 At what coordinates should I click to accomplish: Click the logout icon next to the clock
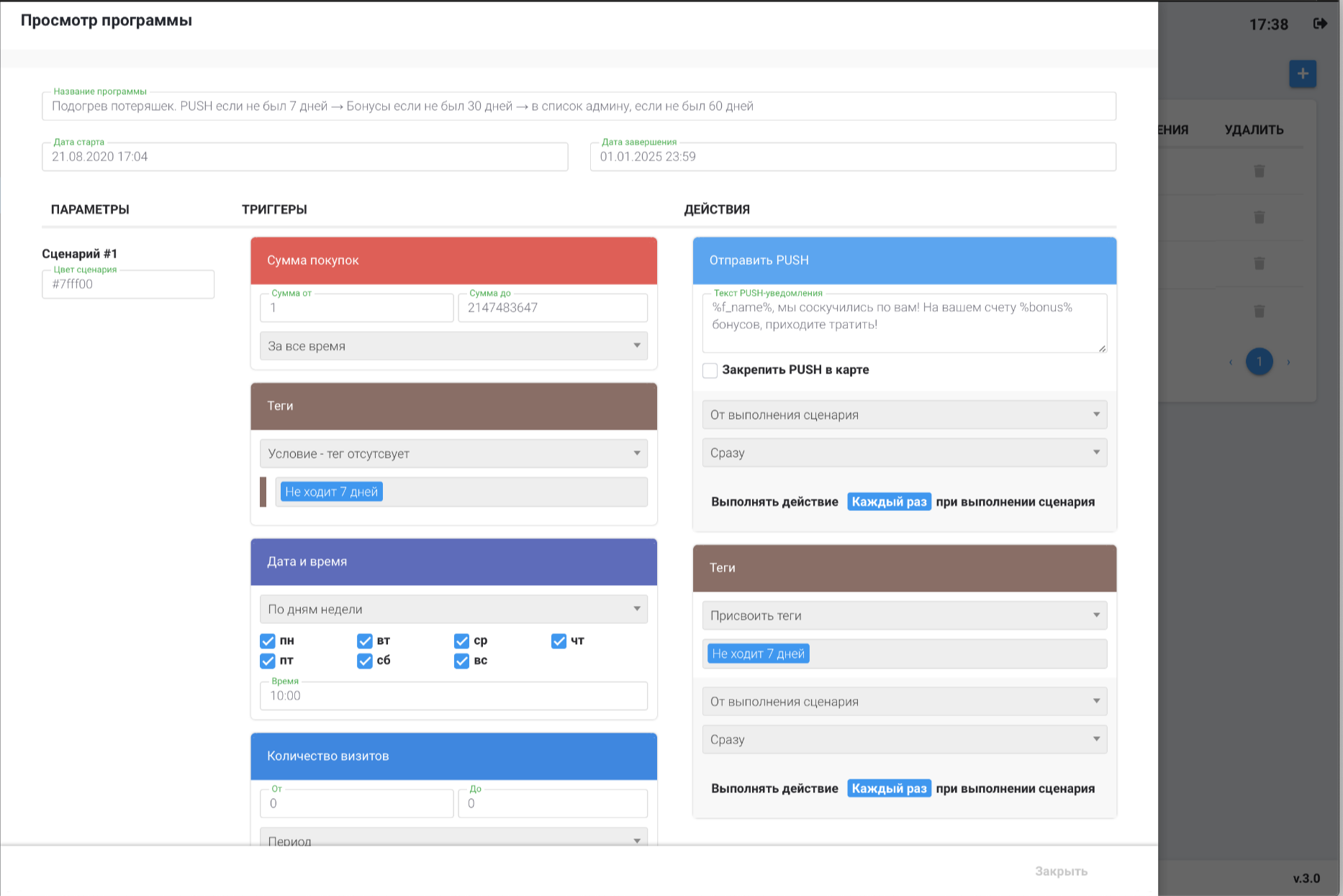pos(1320,24)
